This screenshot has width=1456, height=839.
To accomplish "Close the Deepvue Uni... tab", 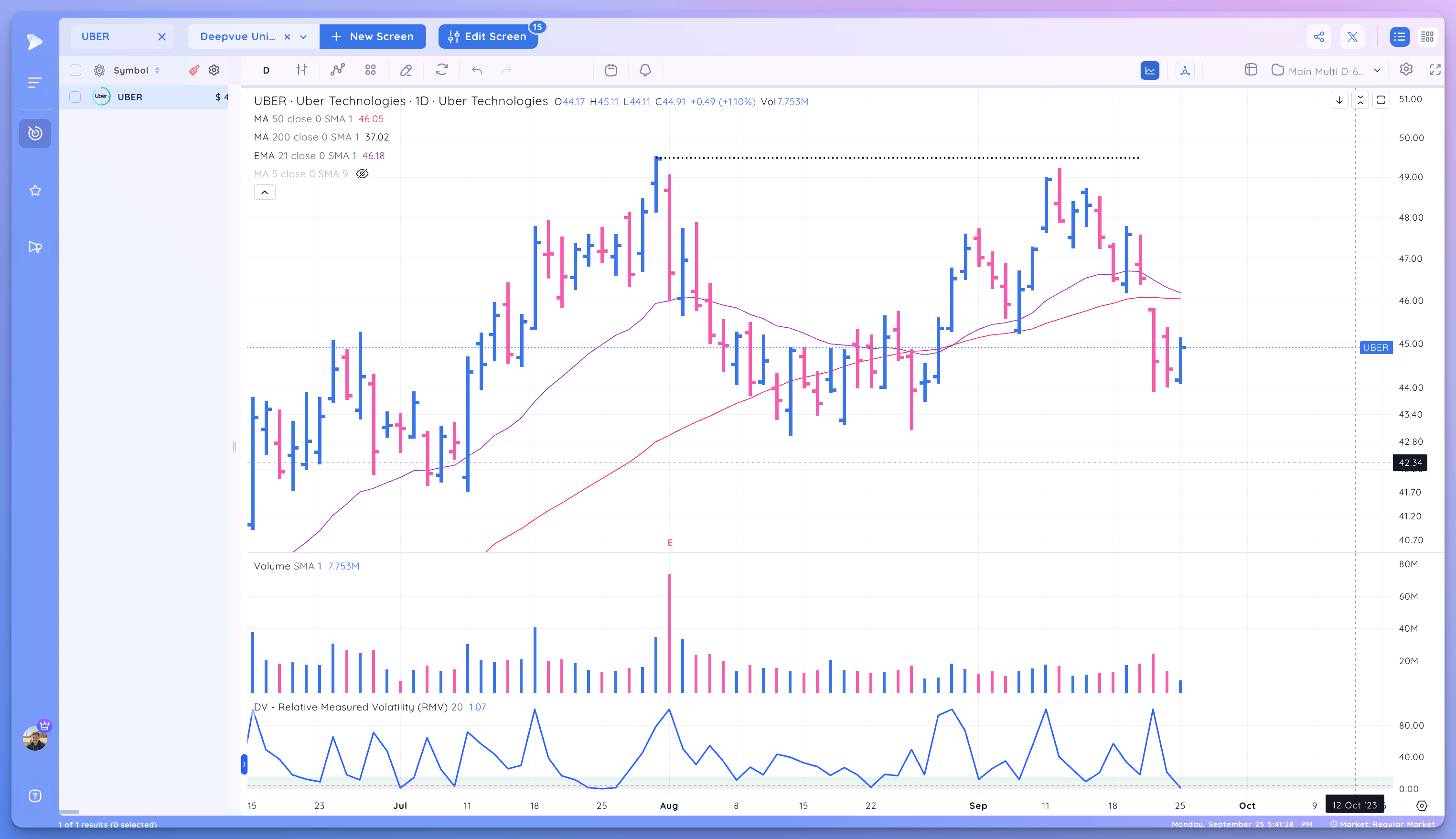I will [287, 37].
